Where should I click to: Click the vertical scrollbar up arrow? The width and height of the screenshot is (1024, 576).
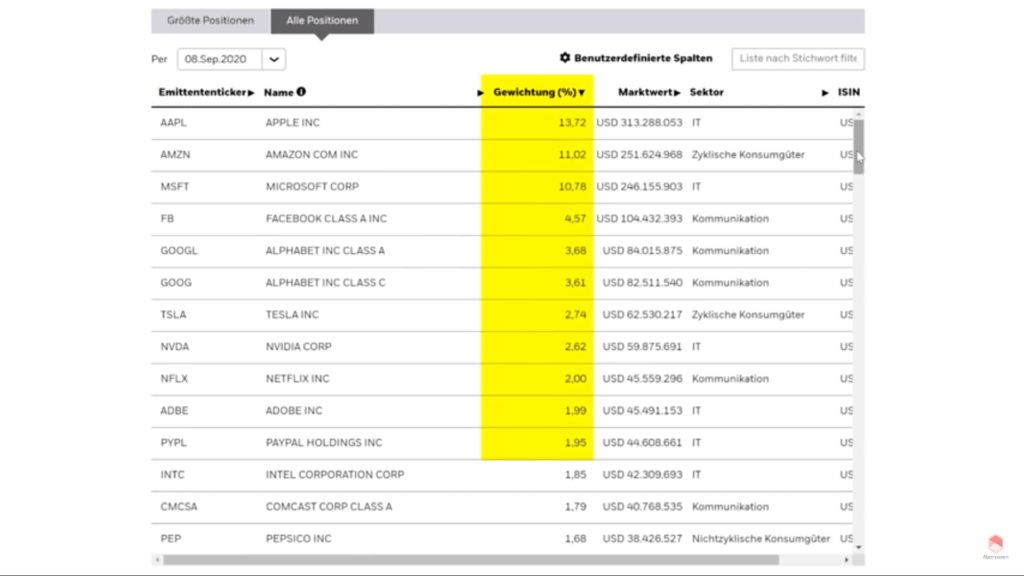point(859,114)
